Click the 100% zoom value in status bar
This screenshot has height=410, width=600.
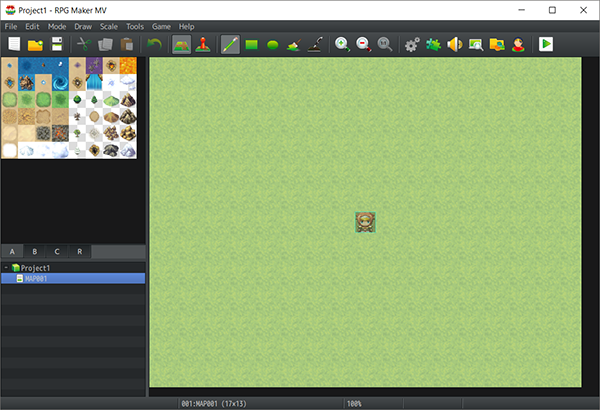354,403
